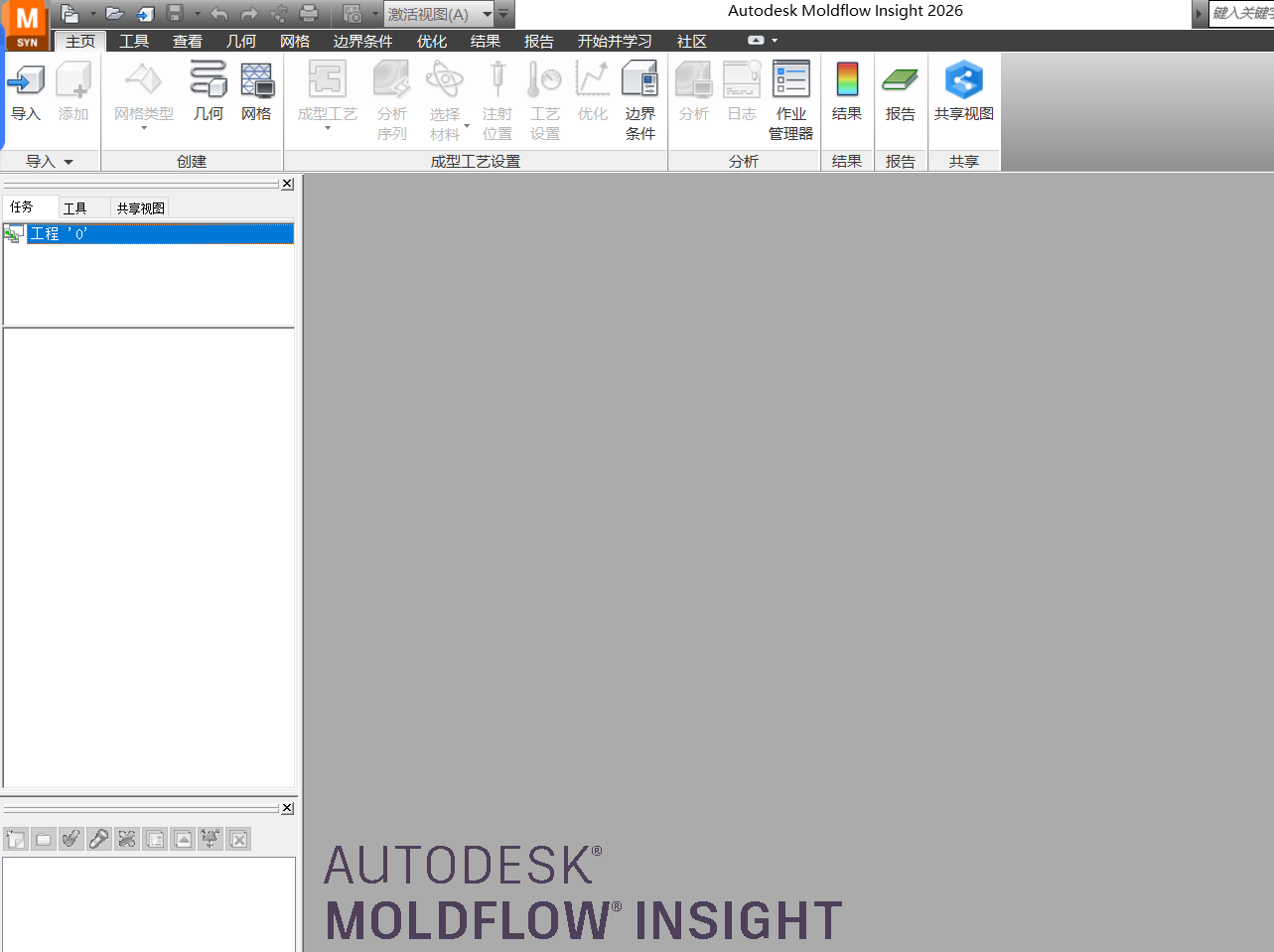Click the Import (导入) model icon

tap(26, 91)
